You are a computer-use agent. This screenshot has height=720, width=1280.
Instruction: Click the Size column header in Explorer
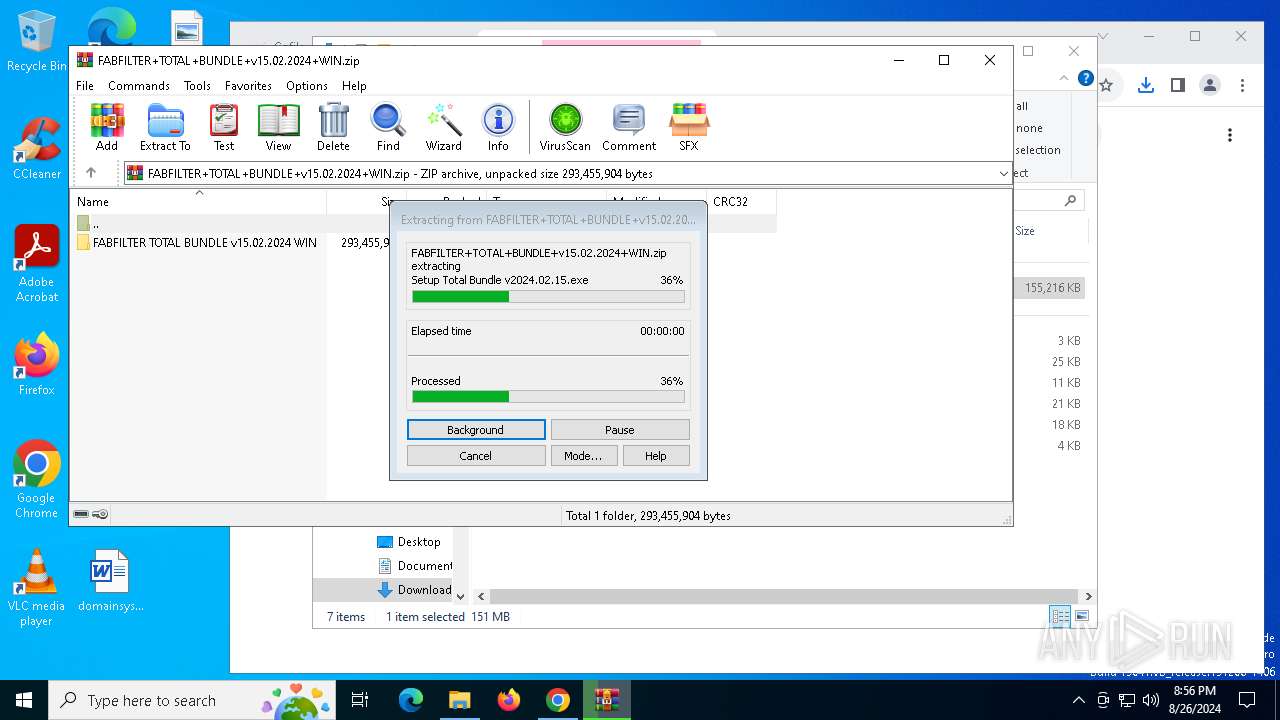pyautogui.click(x=1025, y=231)
